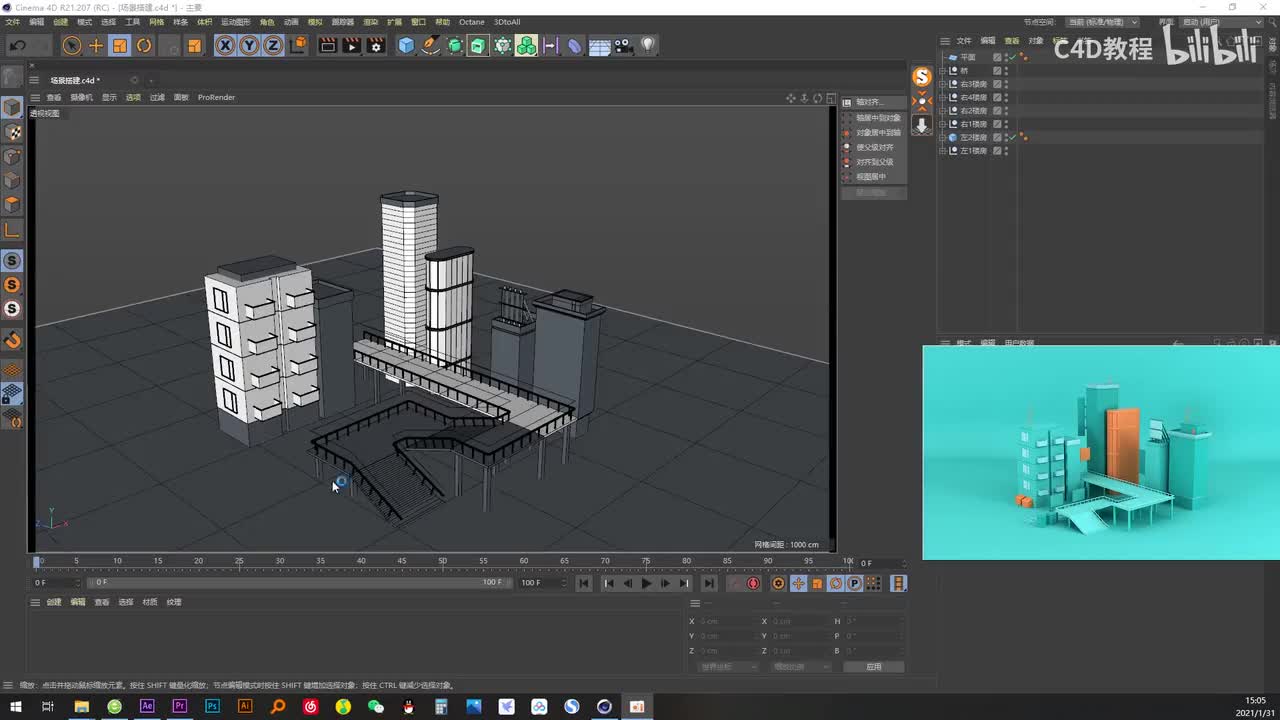
Task: Switch to Model mode in the left sidebar
Action: point(12,107)
